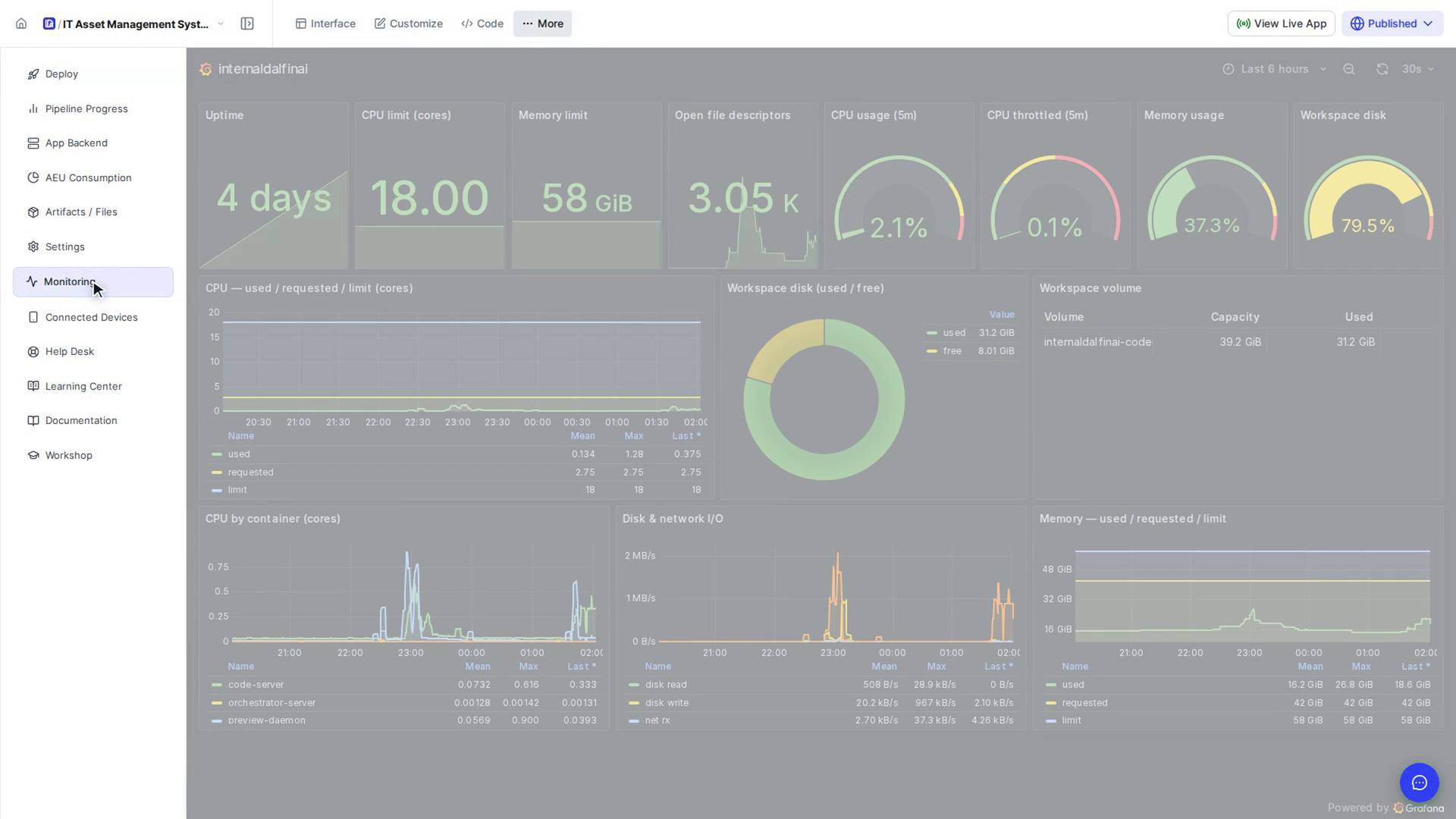Click the Settings gear icon in sidebar

pos(33,246)
